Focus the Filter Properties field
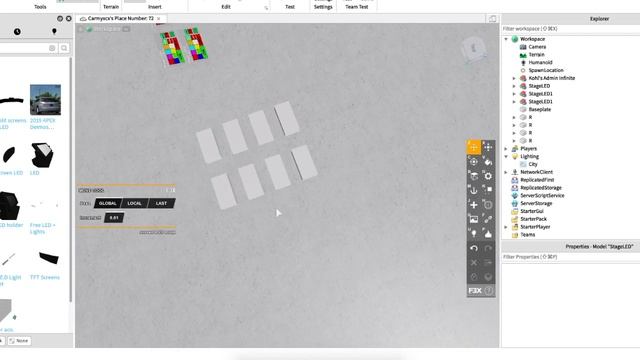The width and height of the screenshot is (640, 360). 571,257
